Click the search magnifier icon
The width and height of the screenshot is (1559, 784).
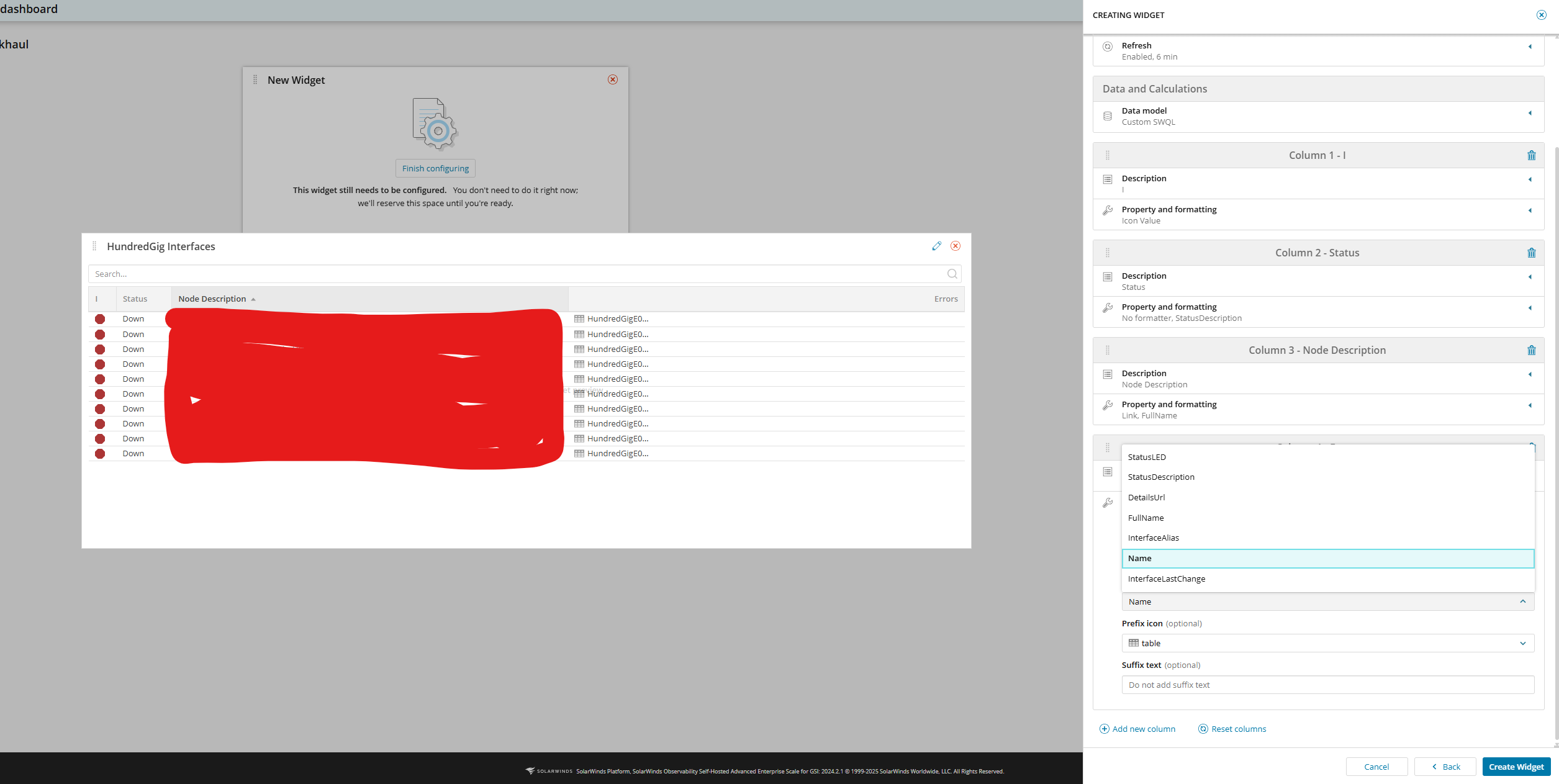tap(952, 274)
